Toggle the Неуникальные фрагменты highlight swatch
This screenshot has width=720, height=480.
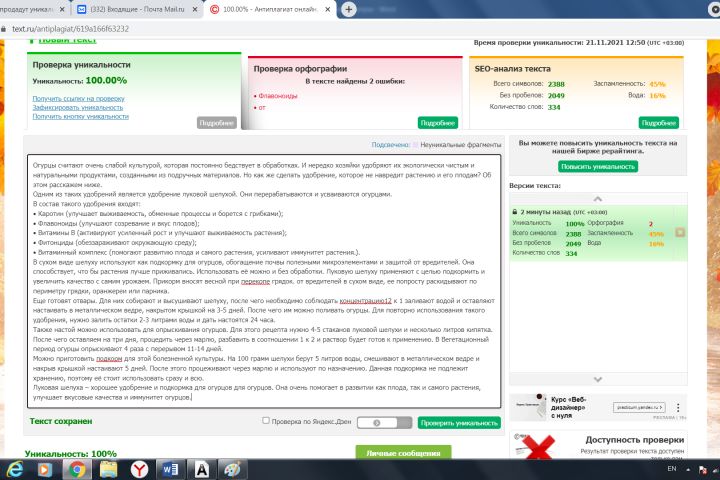tap(415, 145)
